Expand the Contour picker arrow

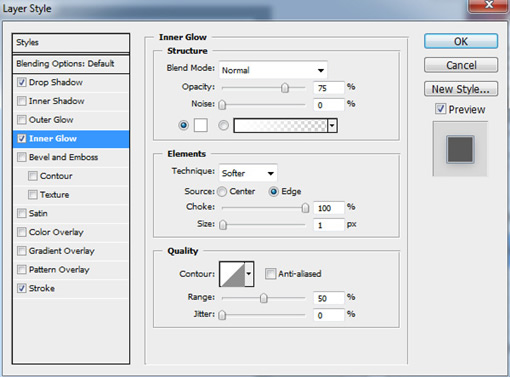tap(249, 274)
